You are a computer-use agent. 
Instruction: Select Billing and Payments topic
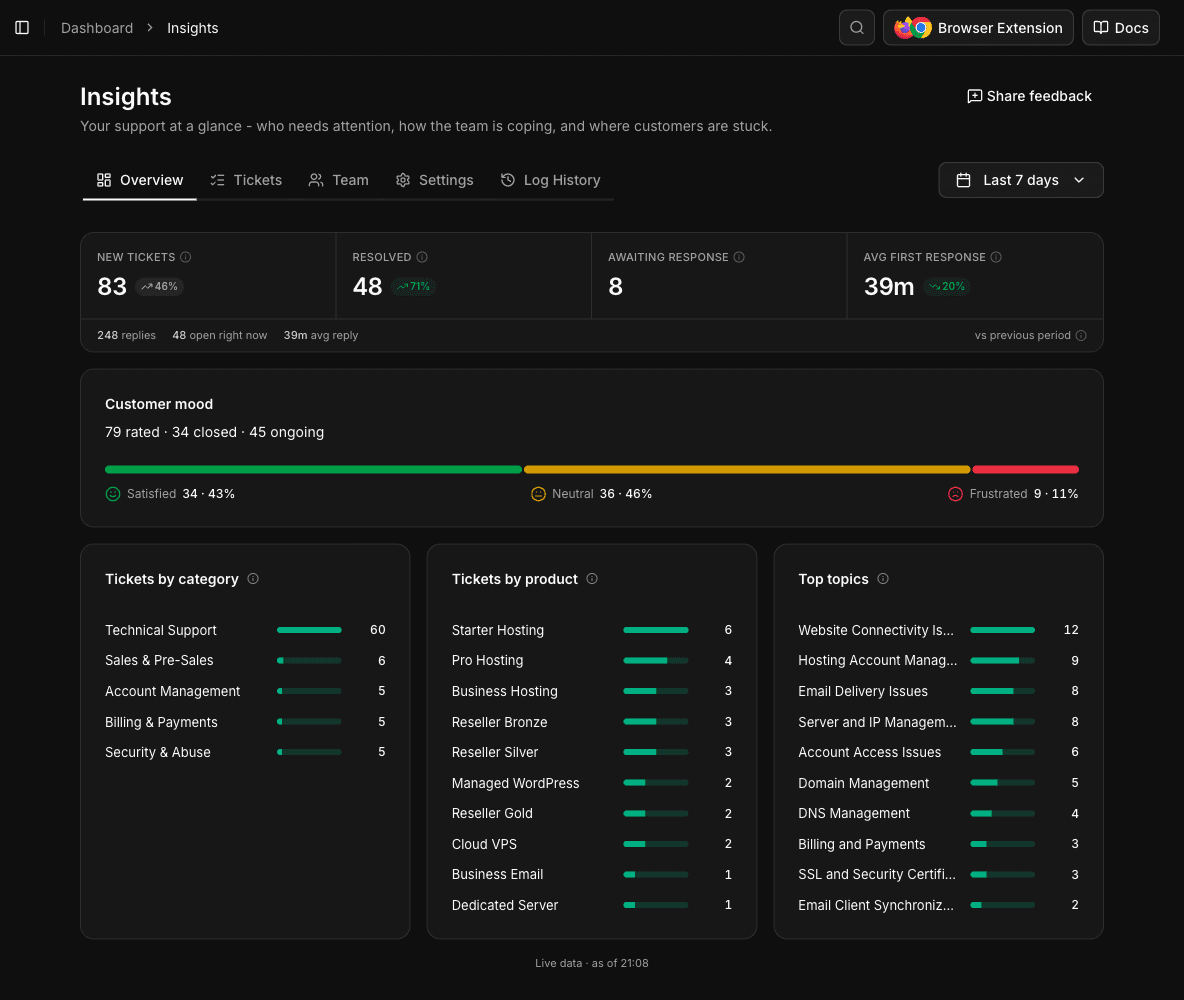coord(938,844)
